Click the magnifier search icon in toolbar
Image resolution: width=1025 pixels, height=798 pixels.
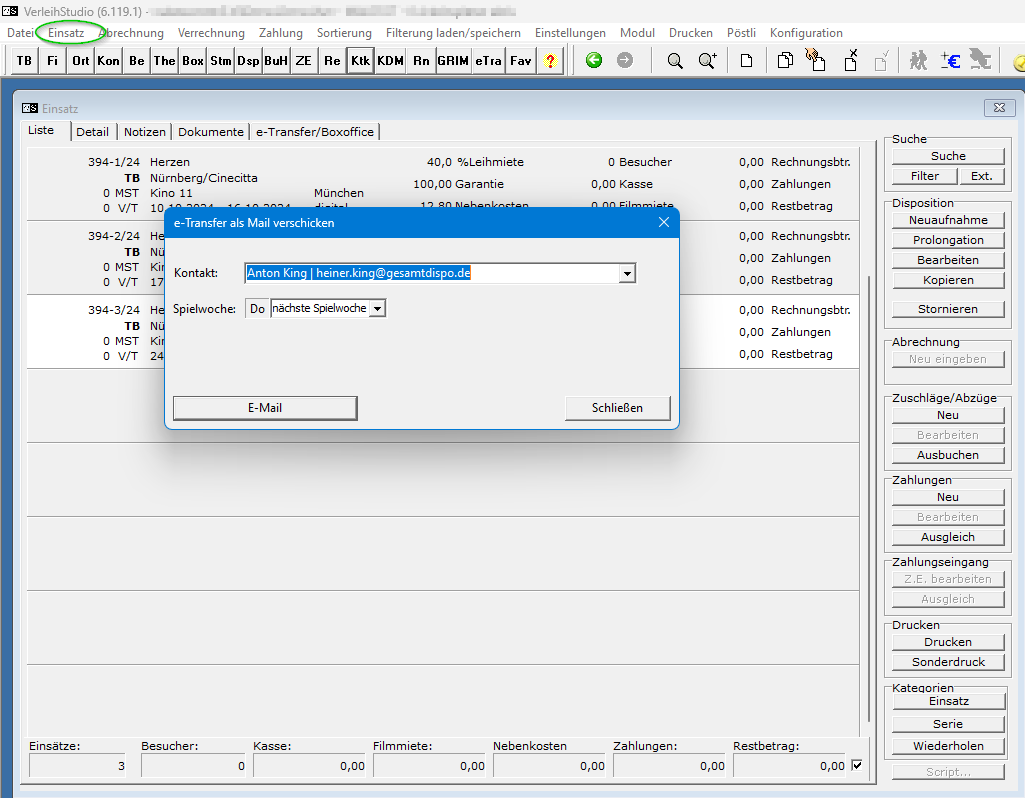(x=675, y=61)
